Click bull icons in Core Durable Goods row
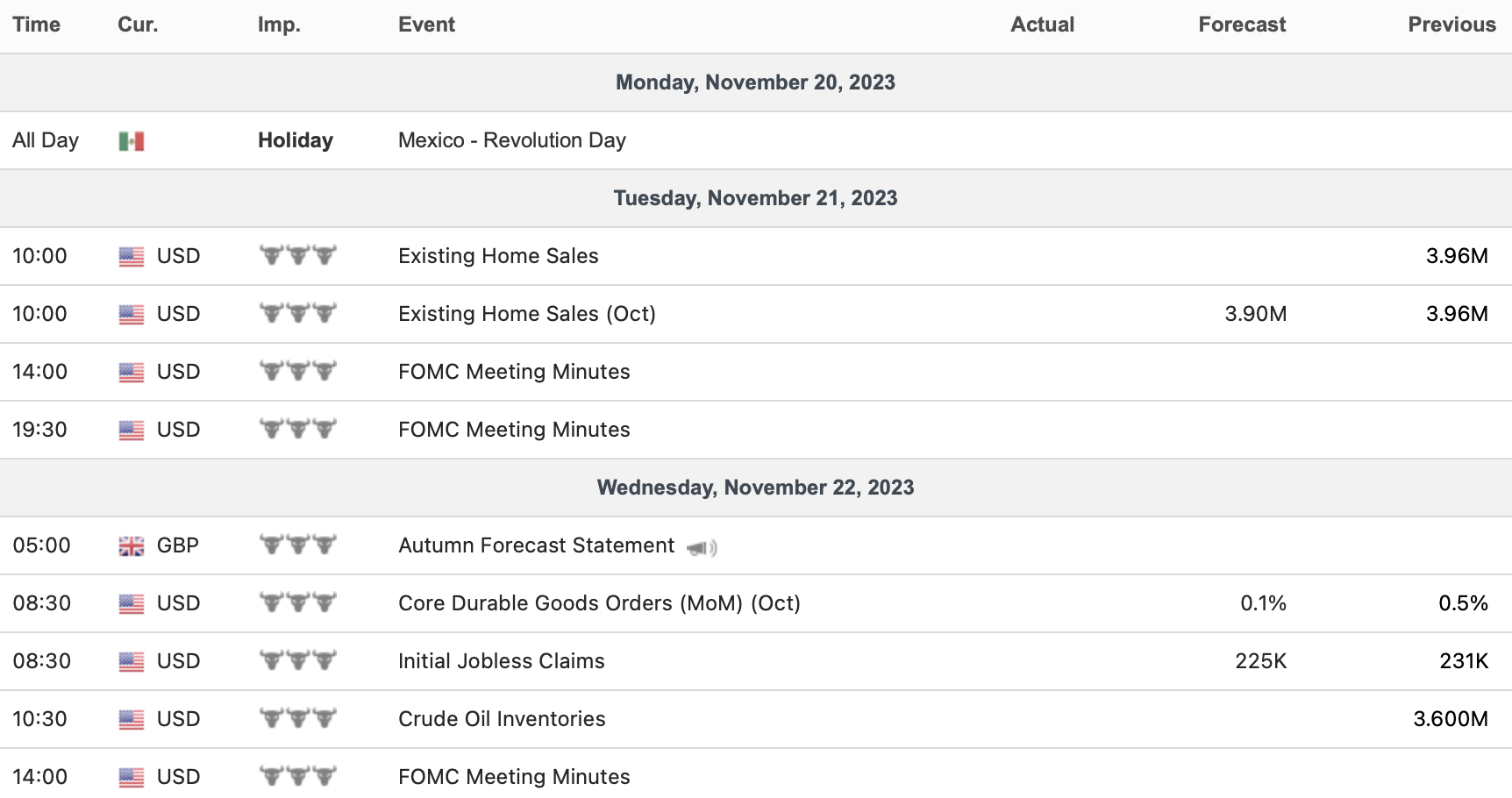Image resolution: width=1512 pixels, height=798 pixels. 298,602
